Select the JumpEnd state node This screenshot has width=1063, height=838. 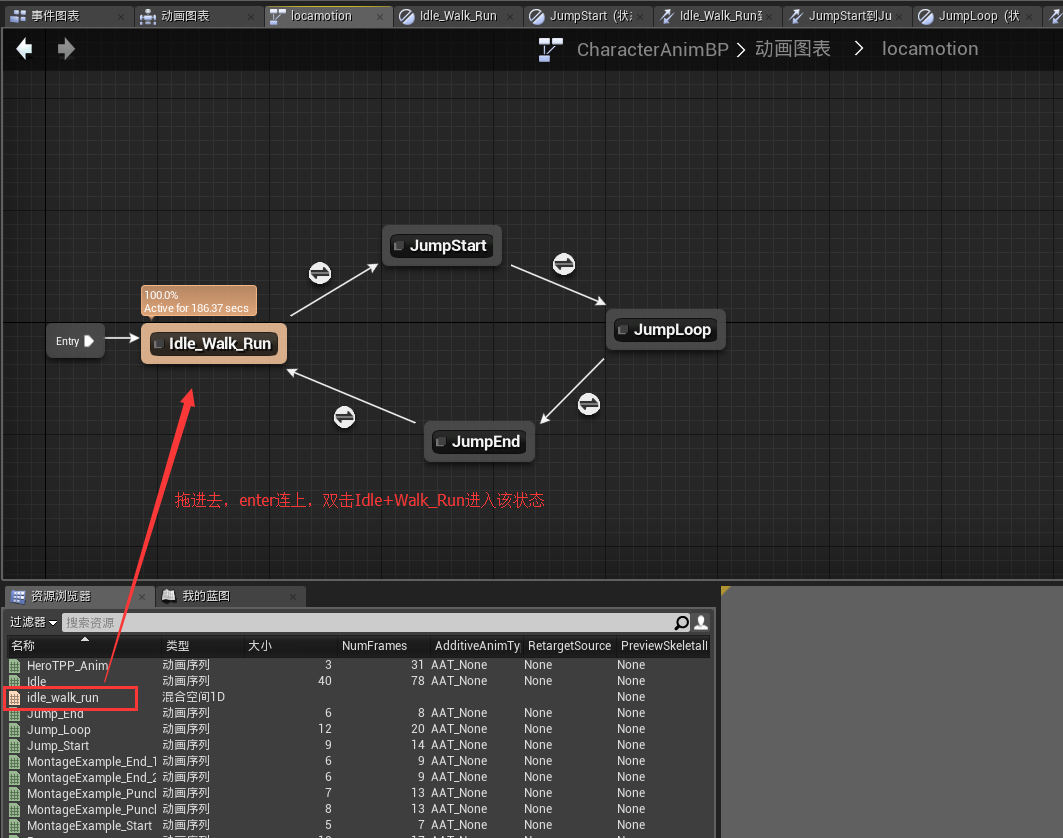coord(479,442)
